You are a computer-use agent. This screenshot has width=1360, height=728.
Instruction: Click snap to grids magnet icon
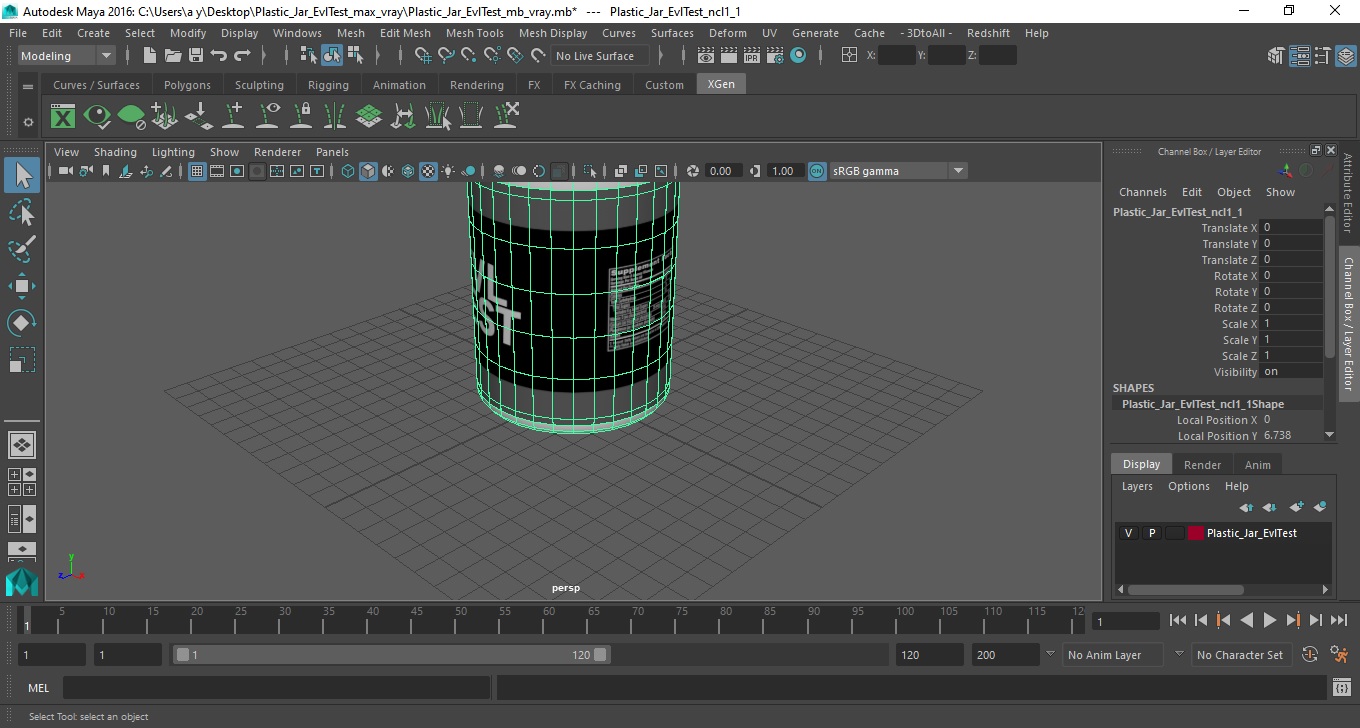tap(422, 56)
